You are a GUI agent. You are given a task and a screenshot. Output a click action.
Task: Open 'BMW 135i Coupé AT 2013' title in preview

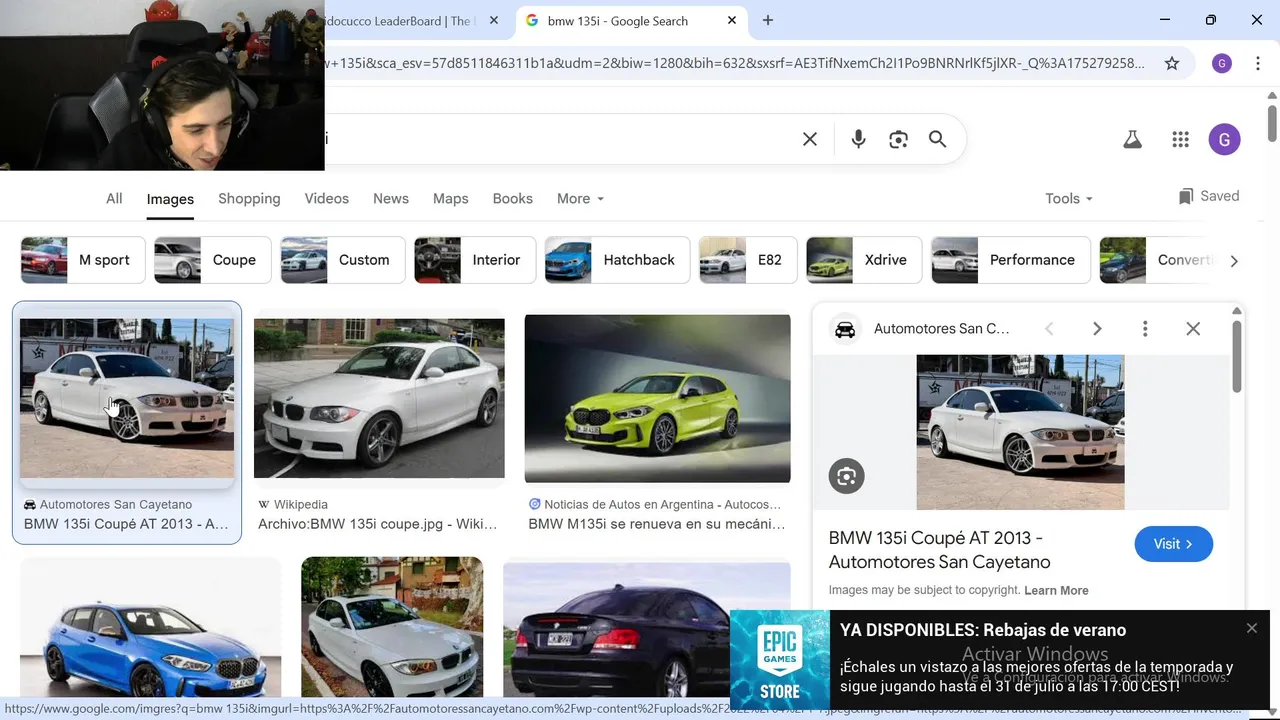[940, 550]
